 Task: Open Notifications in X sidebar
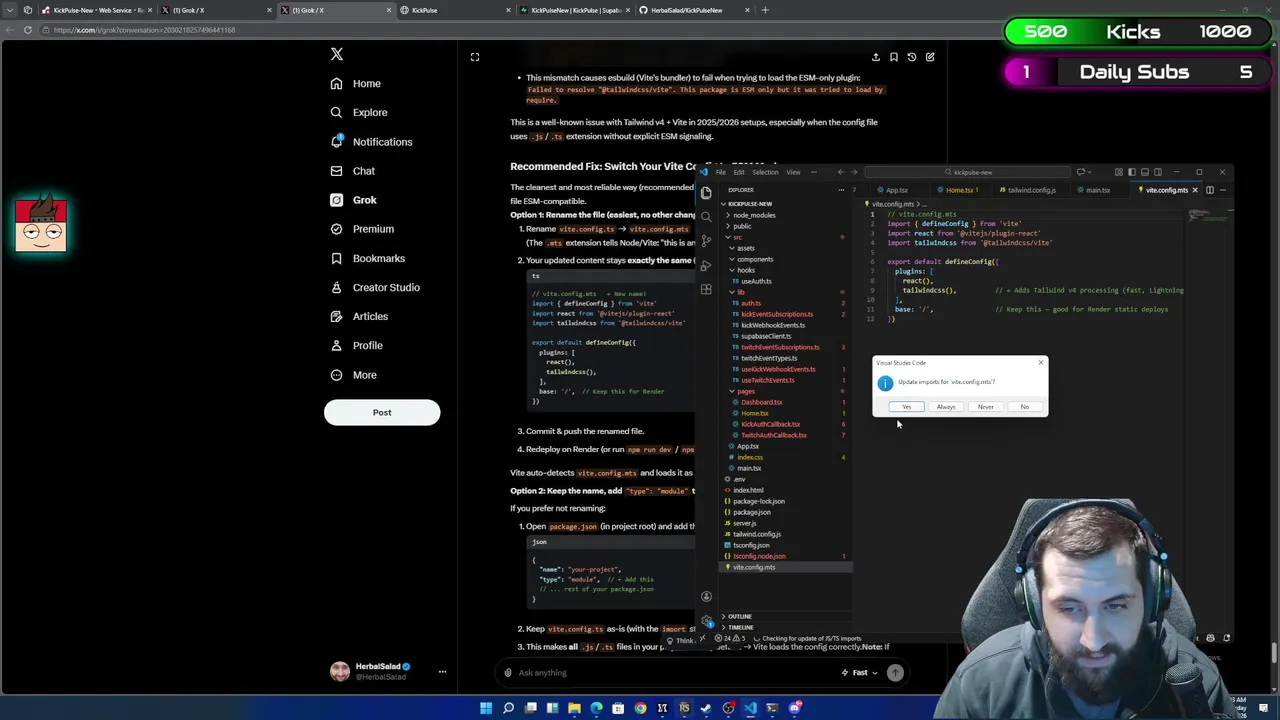pos(372,142)
